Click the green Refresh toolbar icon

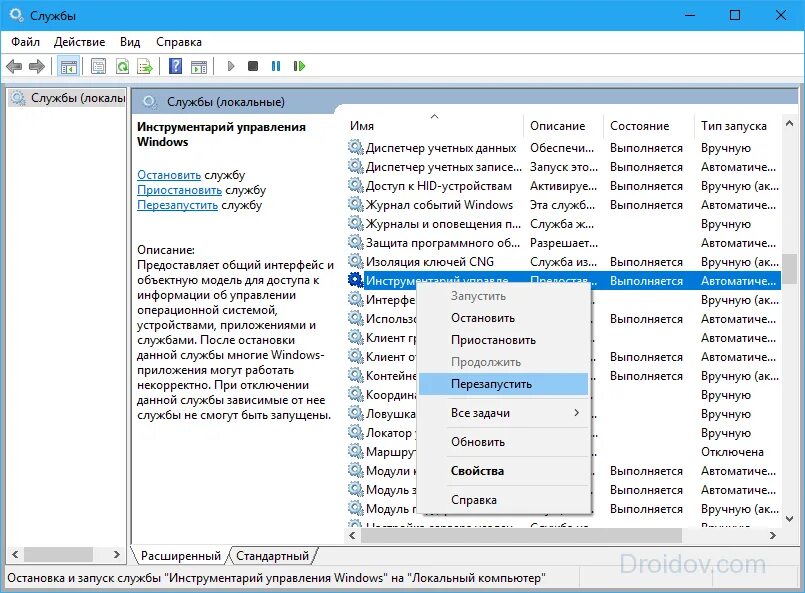pyautogui.click(x=122, y=66)
